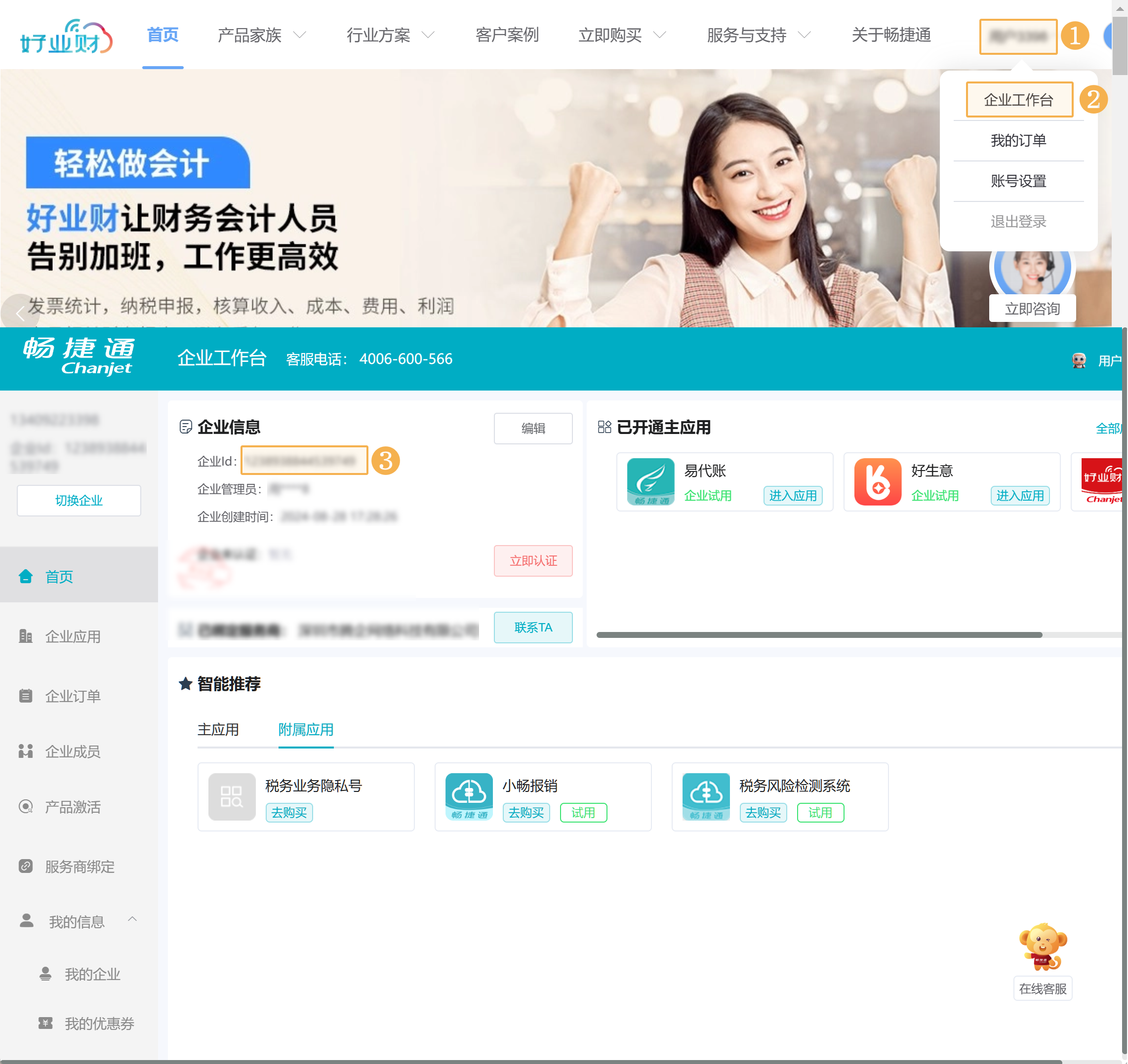Click the 好业财 logo icon
The width and height of the screenshot is (1128, 1064).
coord(66,37)
